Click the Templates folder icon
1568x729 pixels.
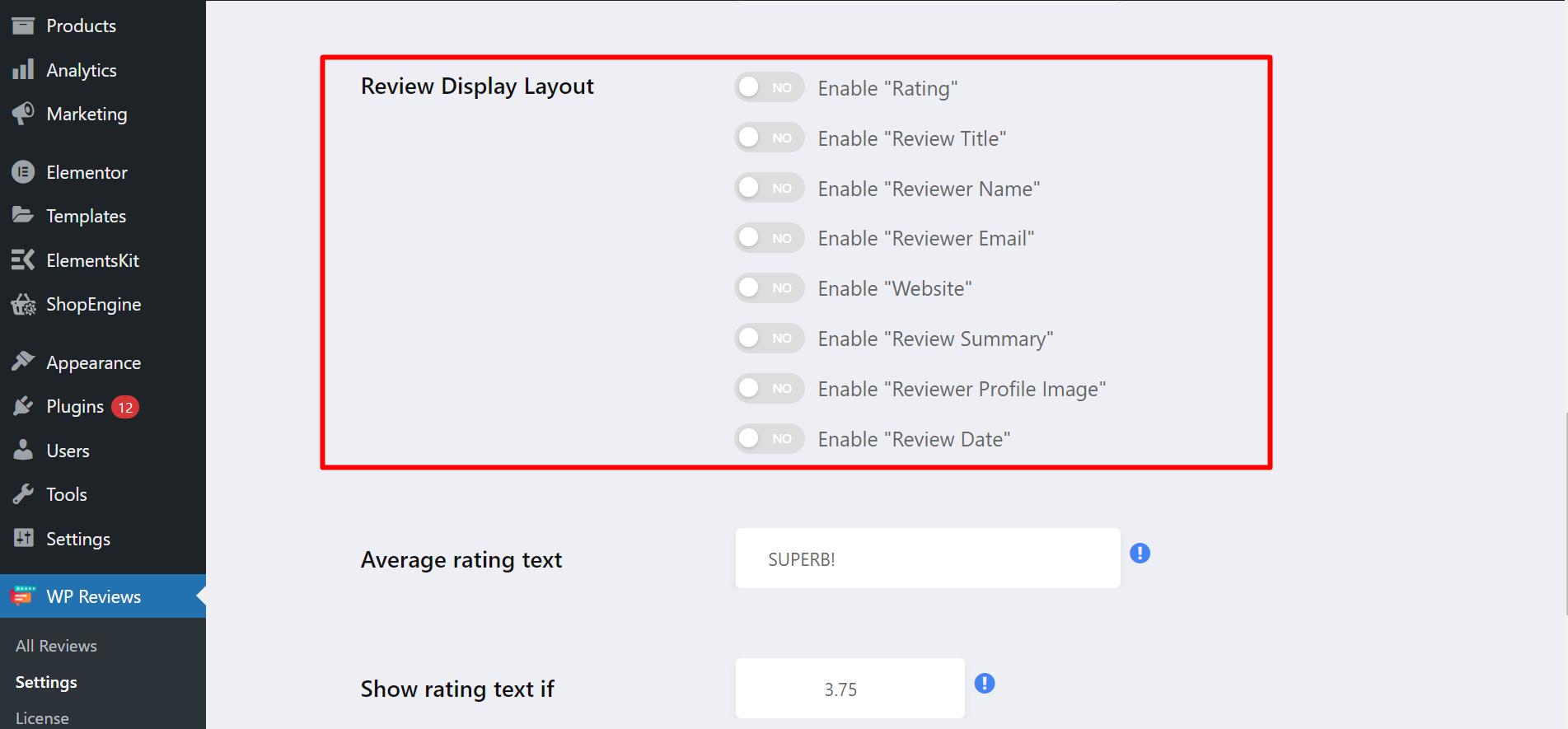(23, 216)
